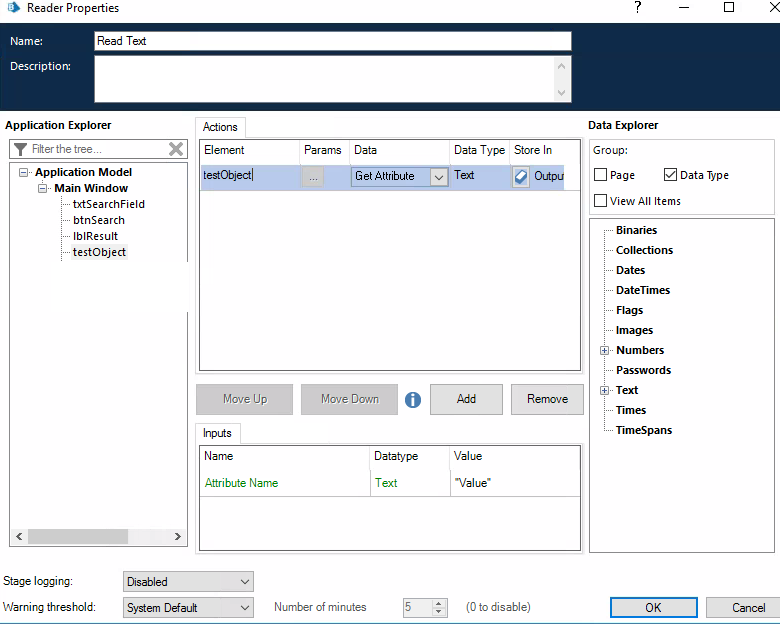Open the Get Attribute data dropdown

[438, 177]
